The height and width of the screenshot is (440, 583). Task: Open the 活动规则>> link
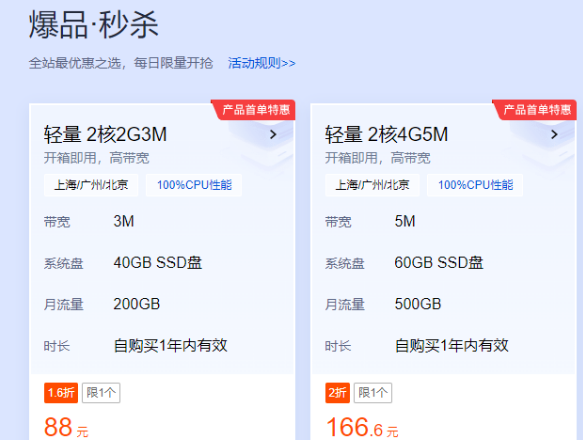[262, 63]
